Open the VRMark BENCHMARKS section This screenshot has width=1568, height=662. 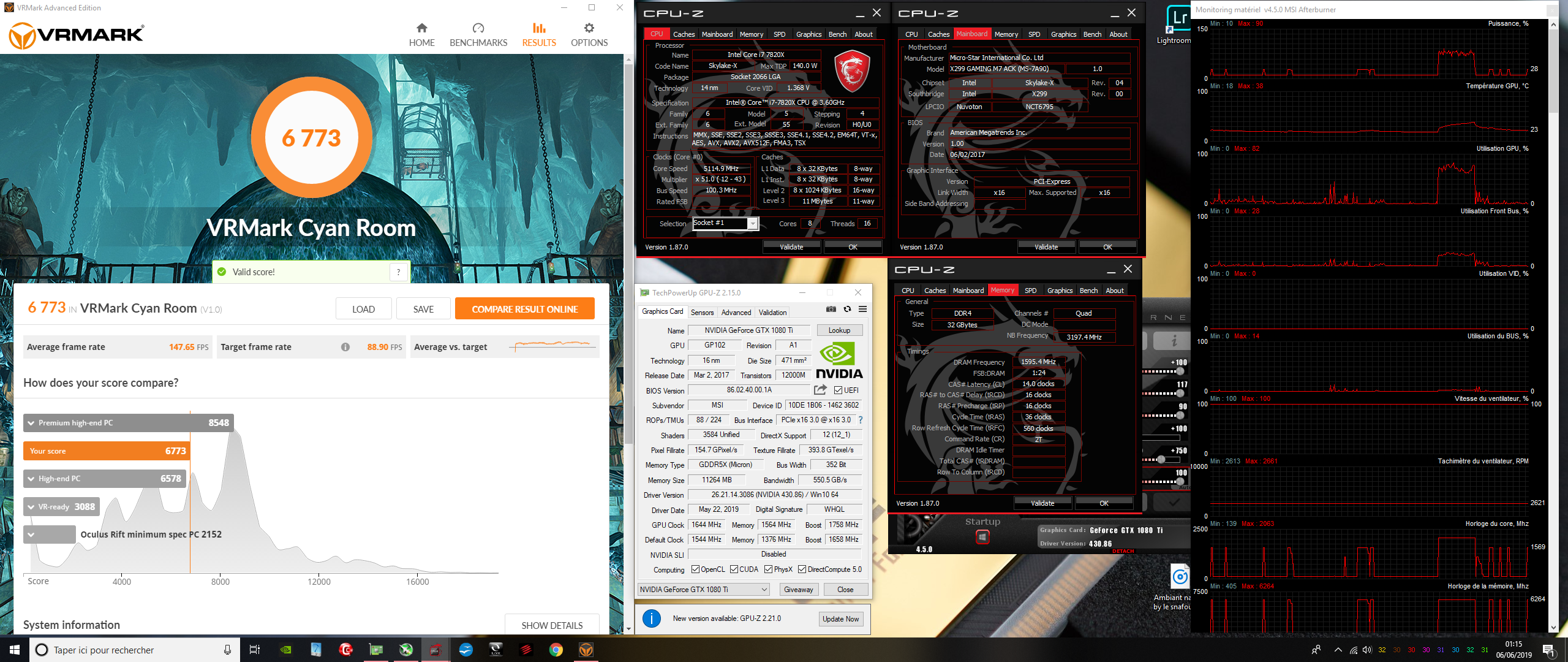pos(478,35)
